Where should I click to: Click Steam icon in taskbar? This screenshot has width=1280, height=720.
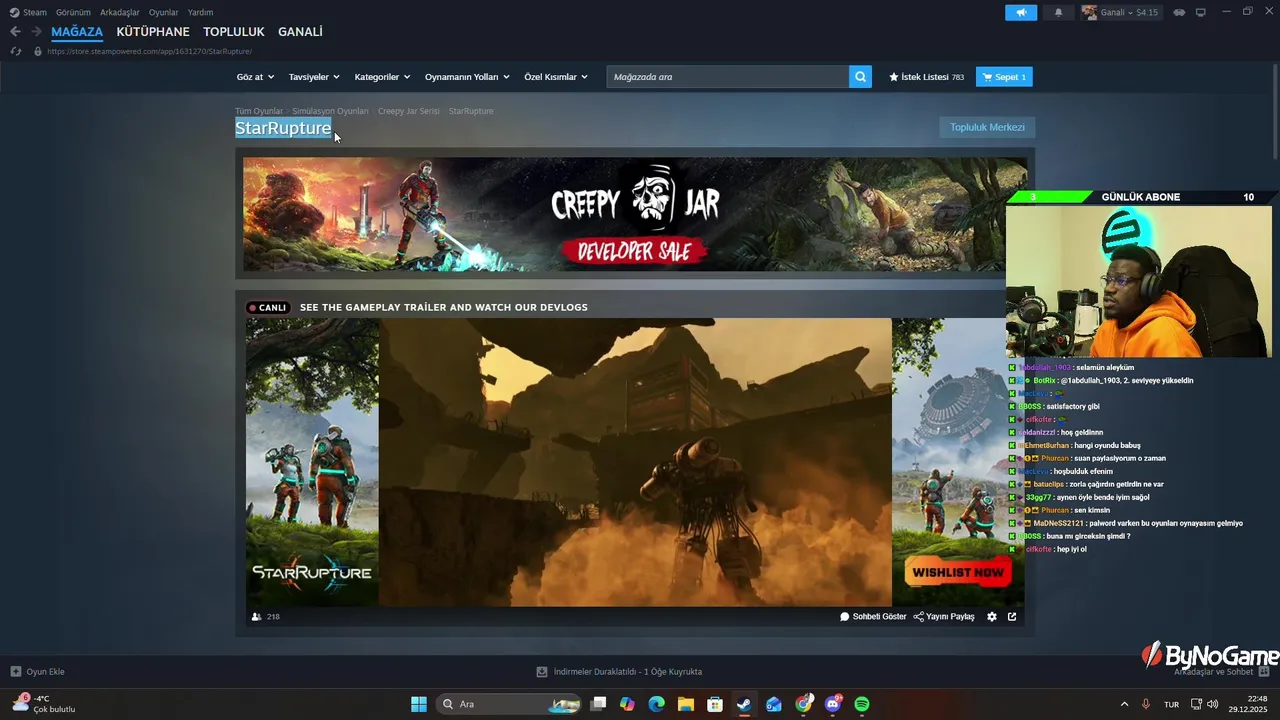click(x=744, y=704)
